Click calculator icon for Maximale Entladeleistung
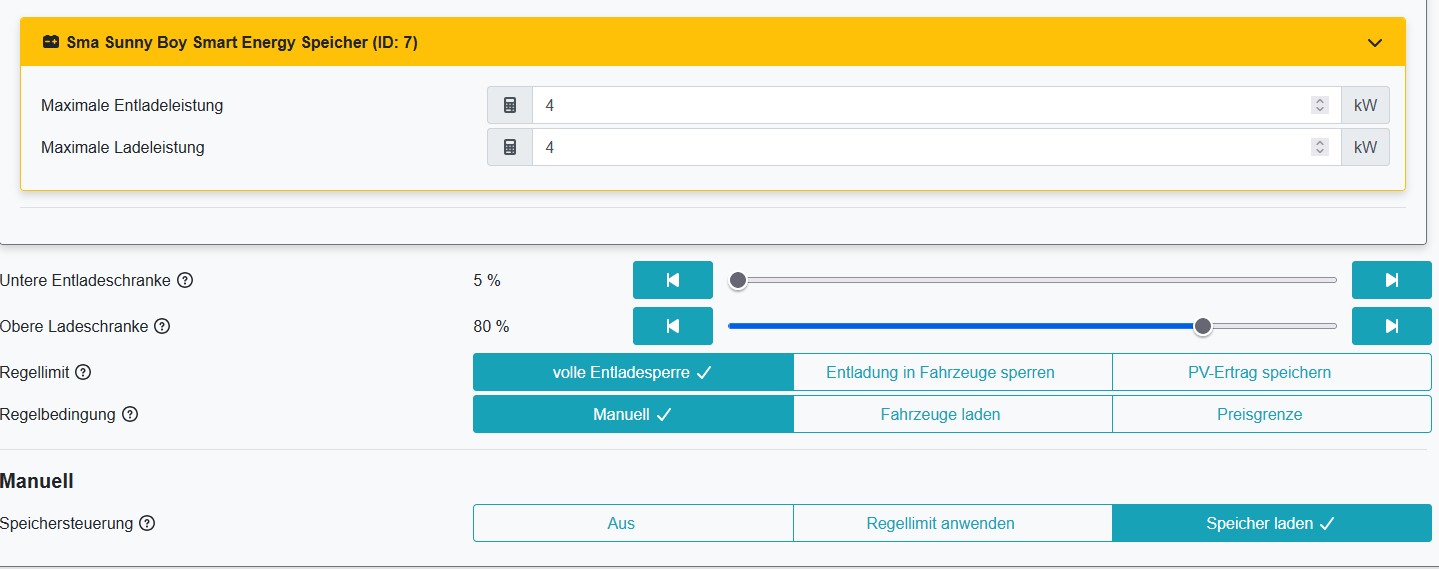1439x569 pixels. click(510, 105)
